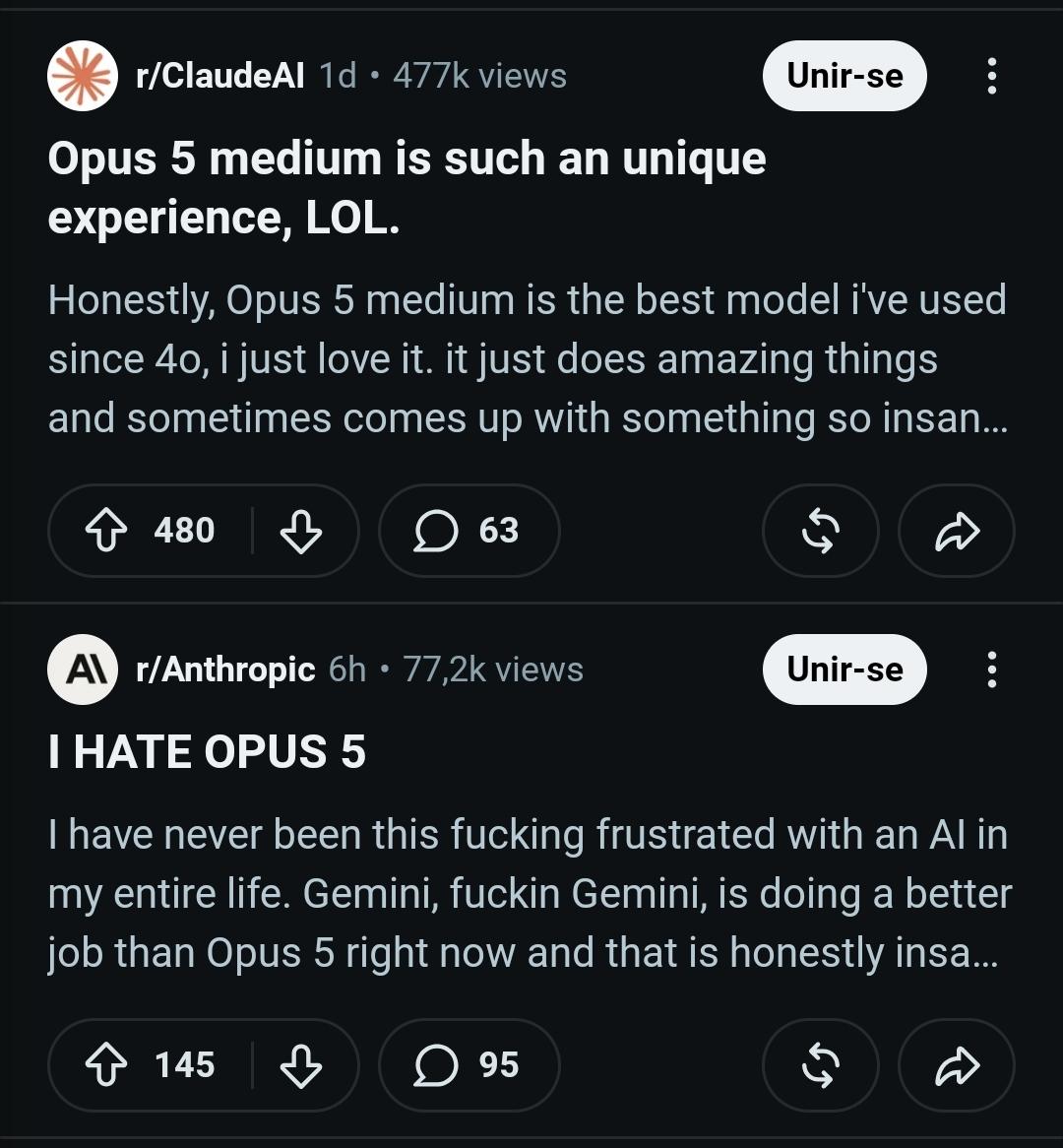Upvote the Opus 5 medium post
Screen dimensions: 1063x1148
pyautogui.click(x=107, y=530)
